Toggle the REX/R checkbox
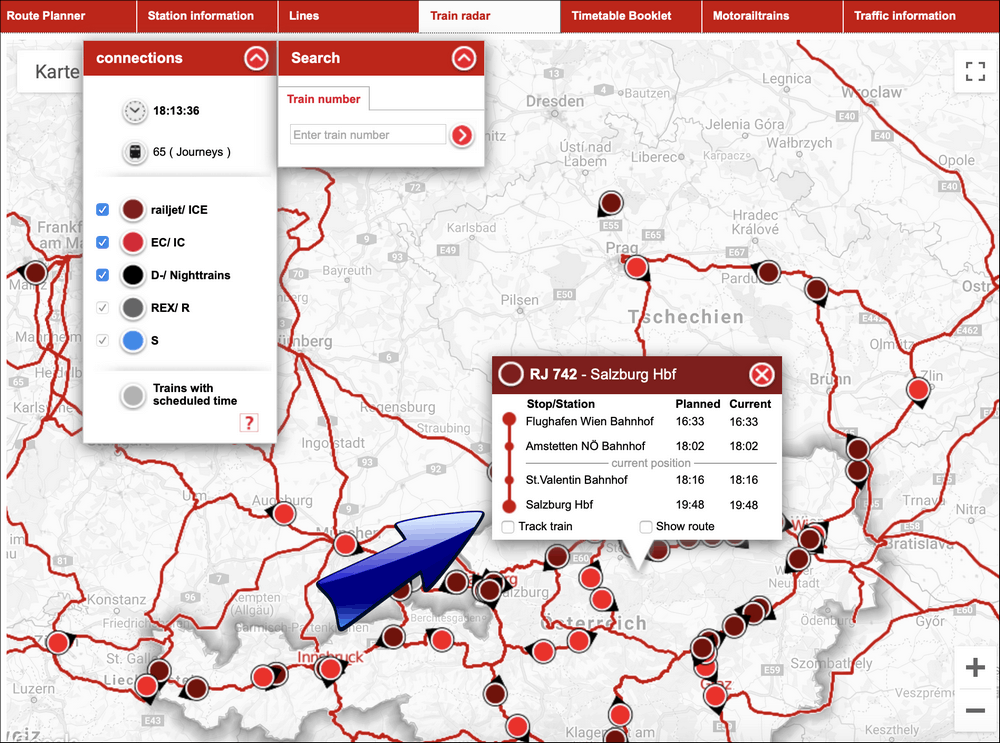Image resolution: width=1000 pixels, height=743 pixels. [102, 308]
